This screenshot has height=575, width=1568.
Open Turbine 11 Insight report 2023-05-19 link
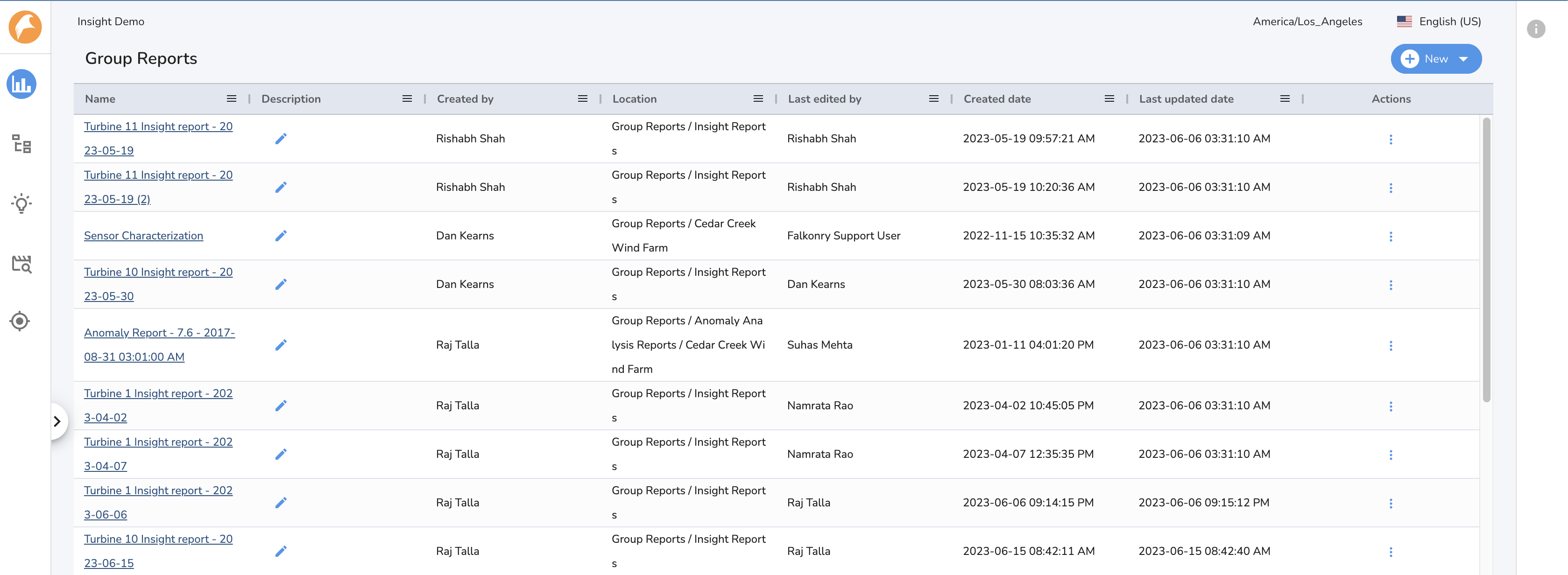pyautogui.click(x=158, y=139)
